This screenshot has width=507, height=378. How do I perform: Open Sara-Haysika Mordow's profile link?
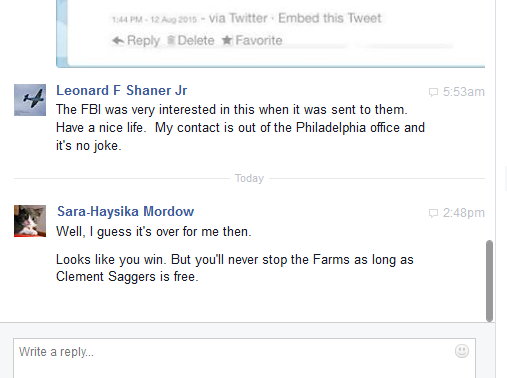tap(125, 211)
